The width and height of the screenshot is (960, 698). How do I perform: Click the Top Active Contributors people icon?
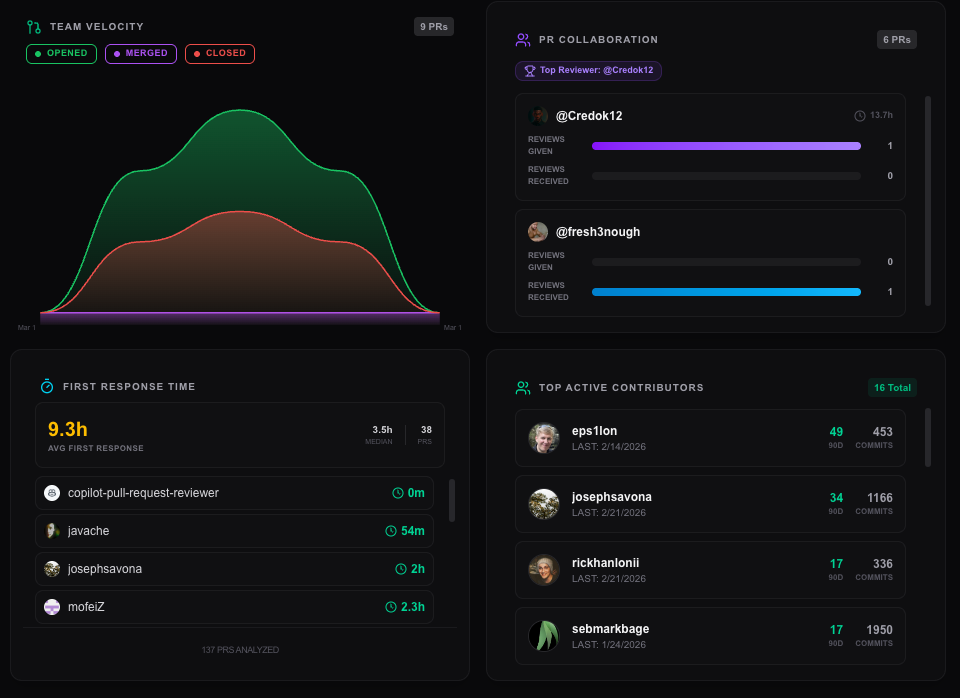tap(523, 388)
